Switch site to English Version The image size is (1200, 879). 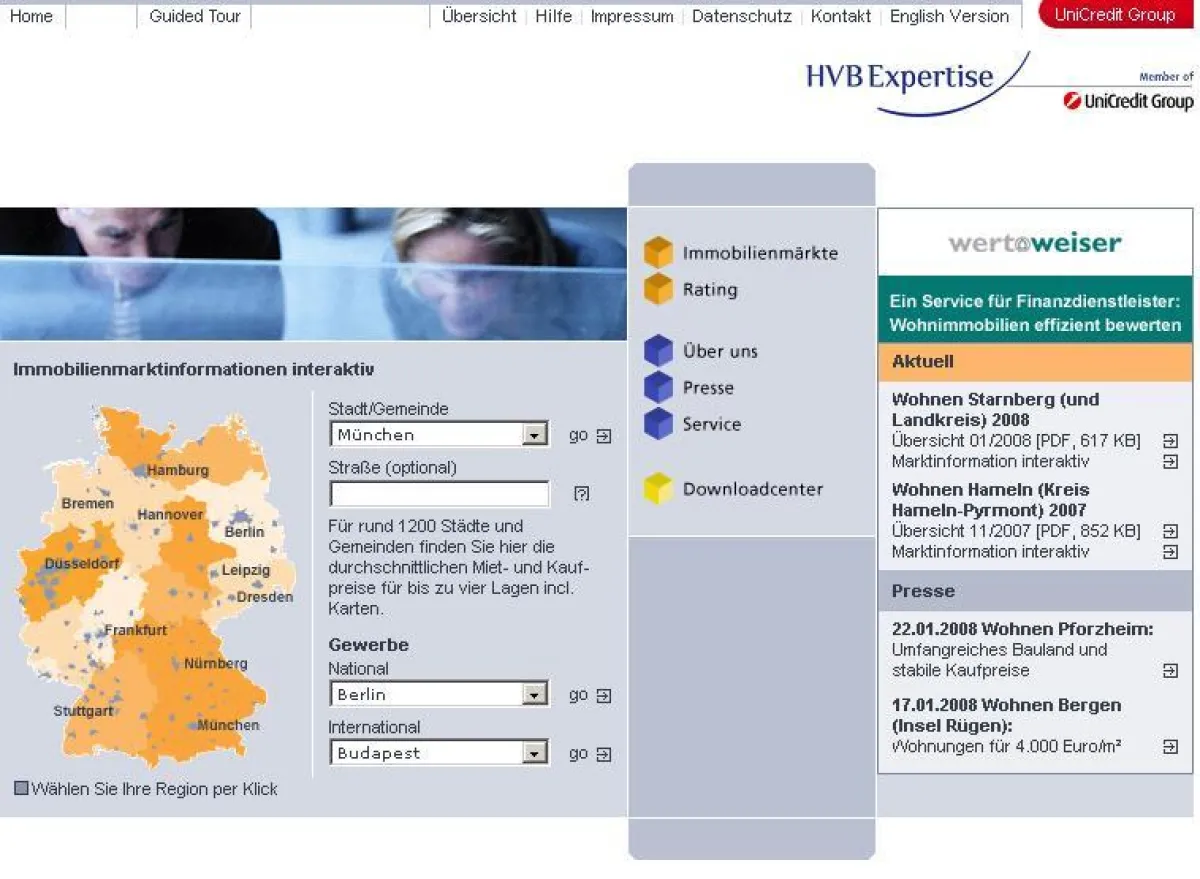point(949,15)
